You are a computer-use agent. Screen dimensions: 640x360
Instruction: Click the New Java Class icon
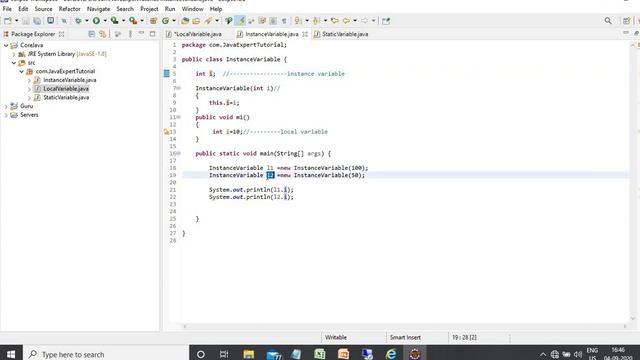[165, 21]
